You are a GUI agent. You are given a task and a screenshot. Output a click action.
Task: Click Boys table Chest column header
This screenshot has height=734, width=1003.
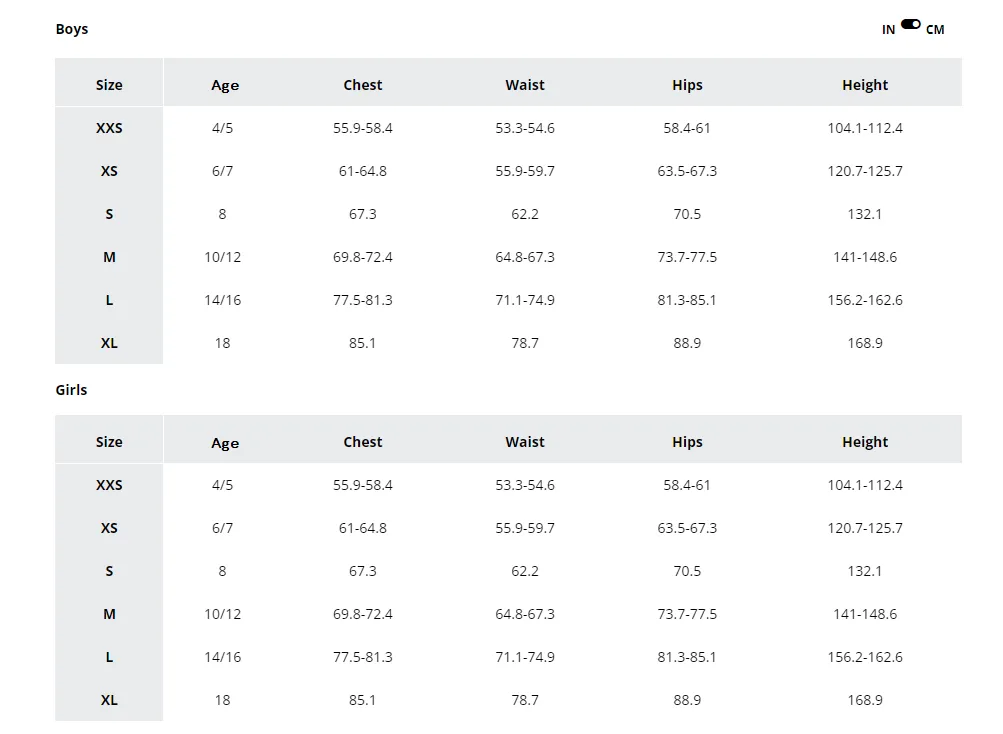pyautogui.click(x=363, y=85)
